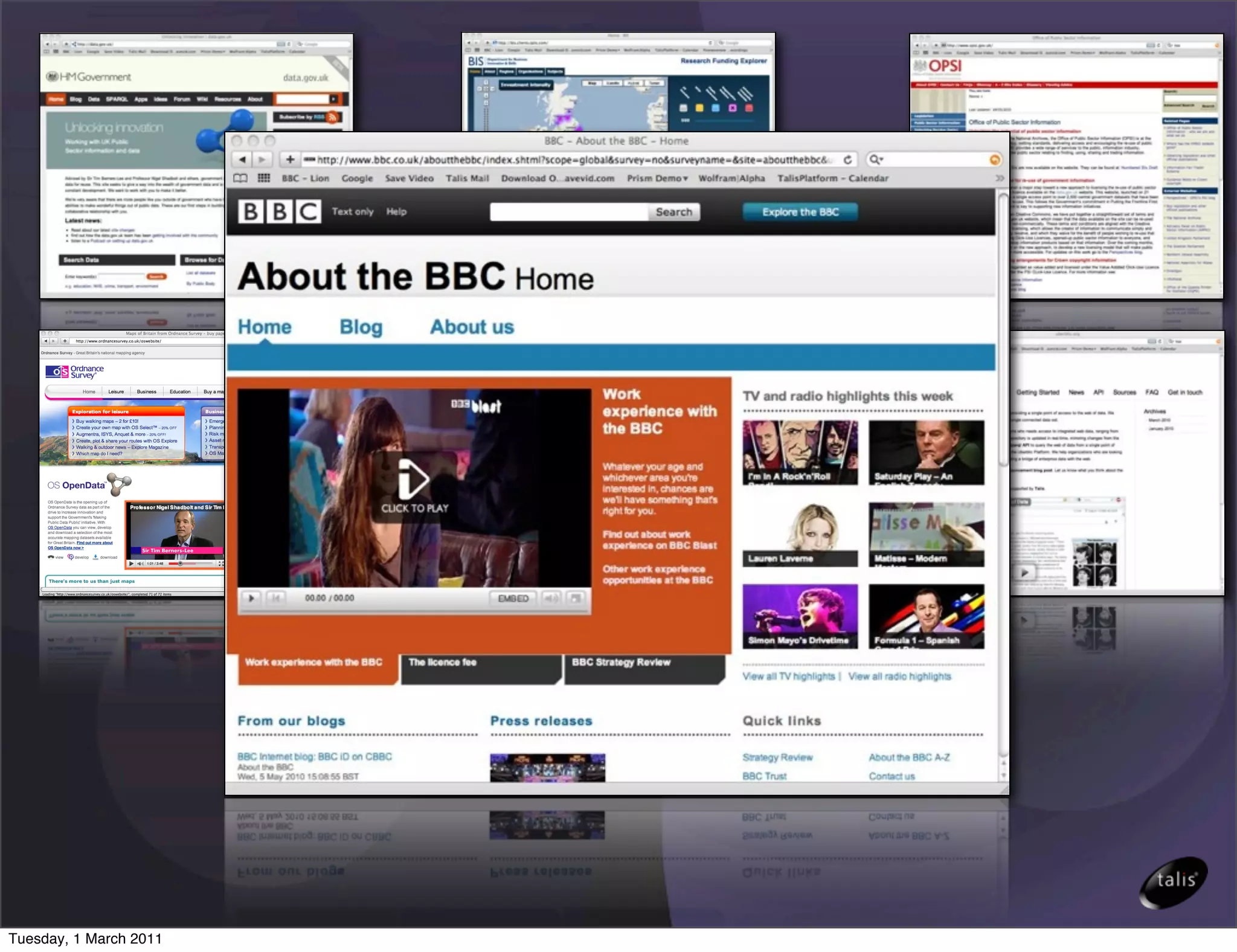
Task: Click RSS icon in data.gov.uk window
Action: (x=332, y=117)
